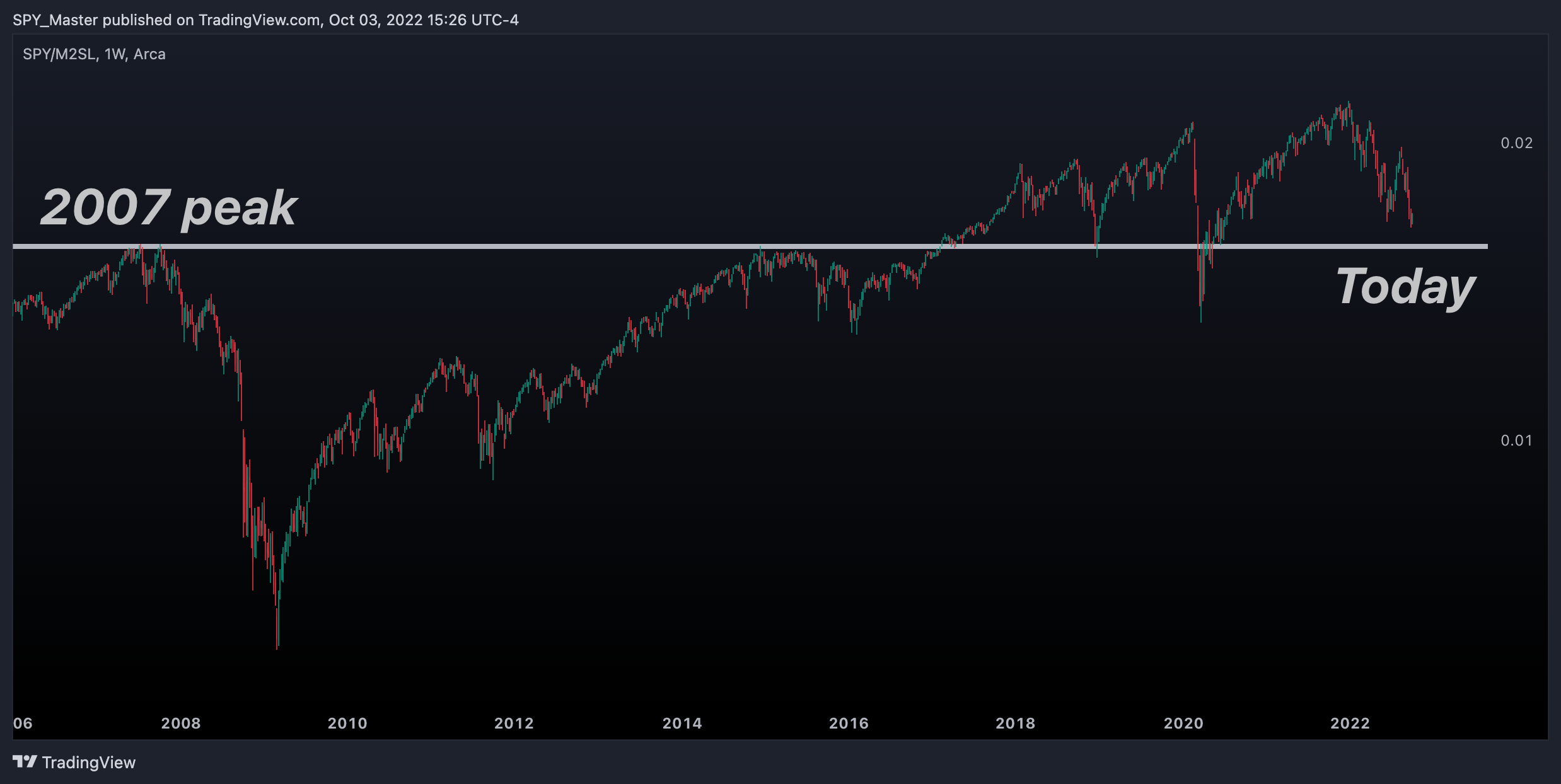Click the 2010 time axis label

tap(347, 723)
